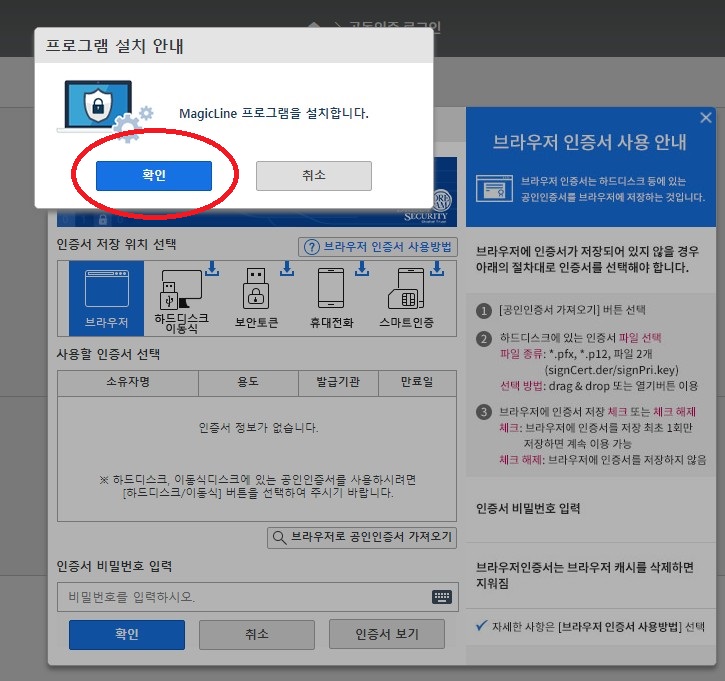Click certificate window icon in guide panel
The image size is (725, 681).
[494, 188]
